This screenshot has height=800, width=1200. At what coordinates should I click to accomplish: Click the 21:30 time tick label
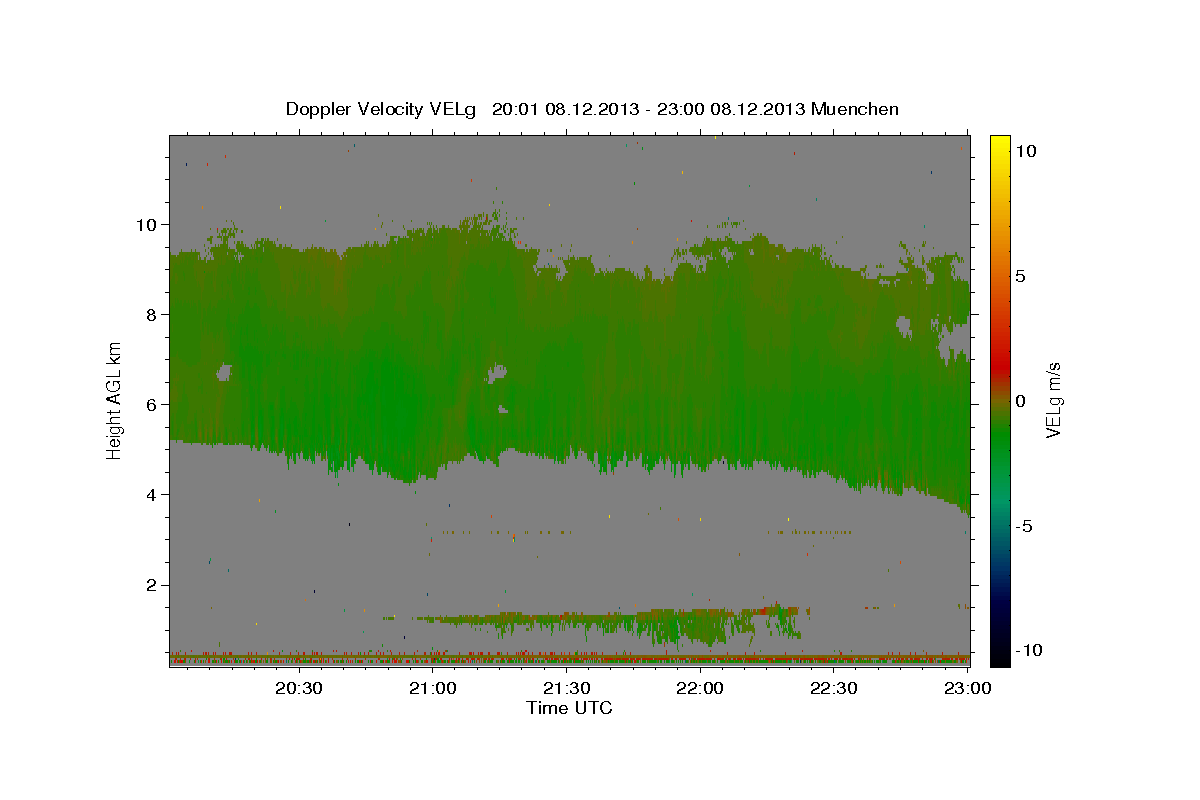pyautogui.click(x=566, y=689)
